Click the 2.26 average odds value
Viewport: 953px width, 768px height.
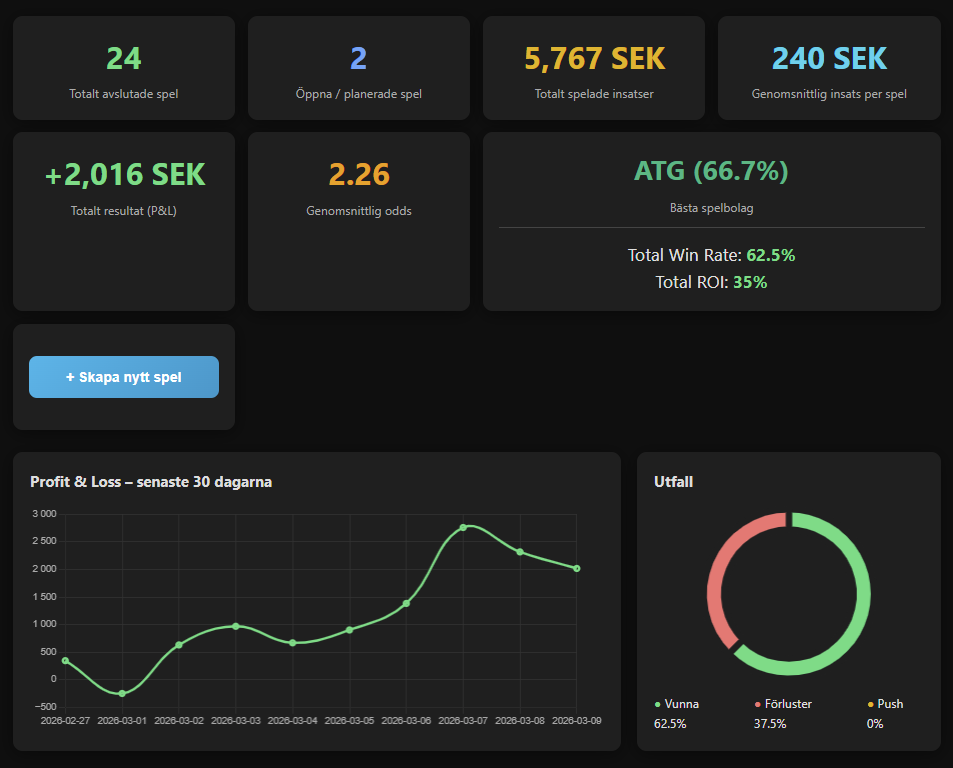358,174
